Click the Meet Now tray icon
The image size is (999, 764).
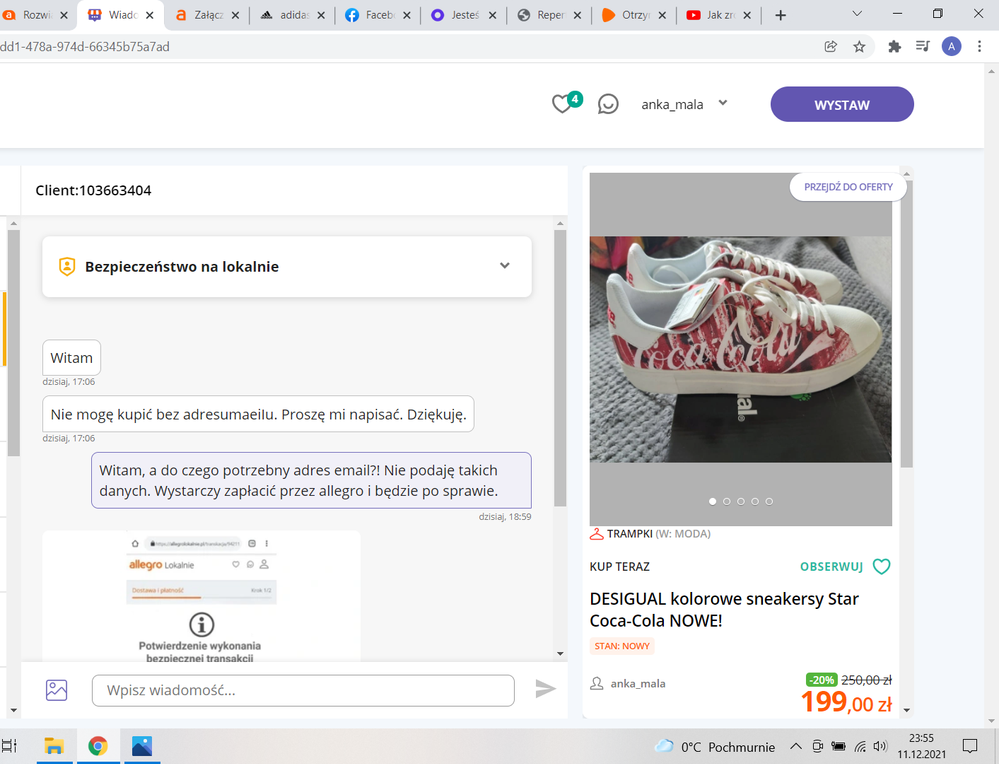click(x=817, y=746)
